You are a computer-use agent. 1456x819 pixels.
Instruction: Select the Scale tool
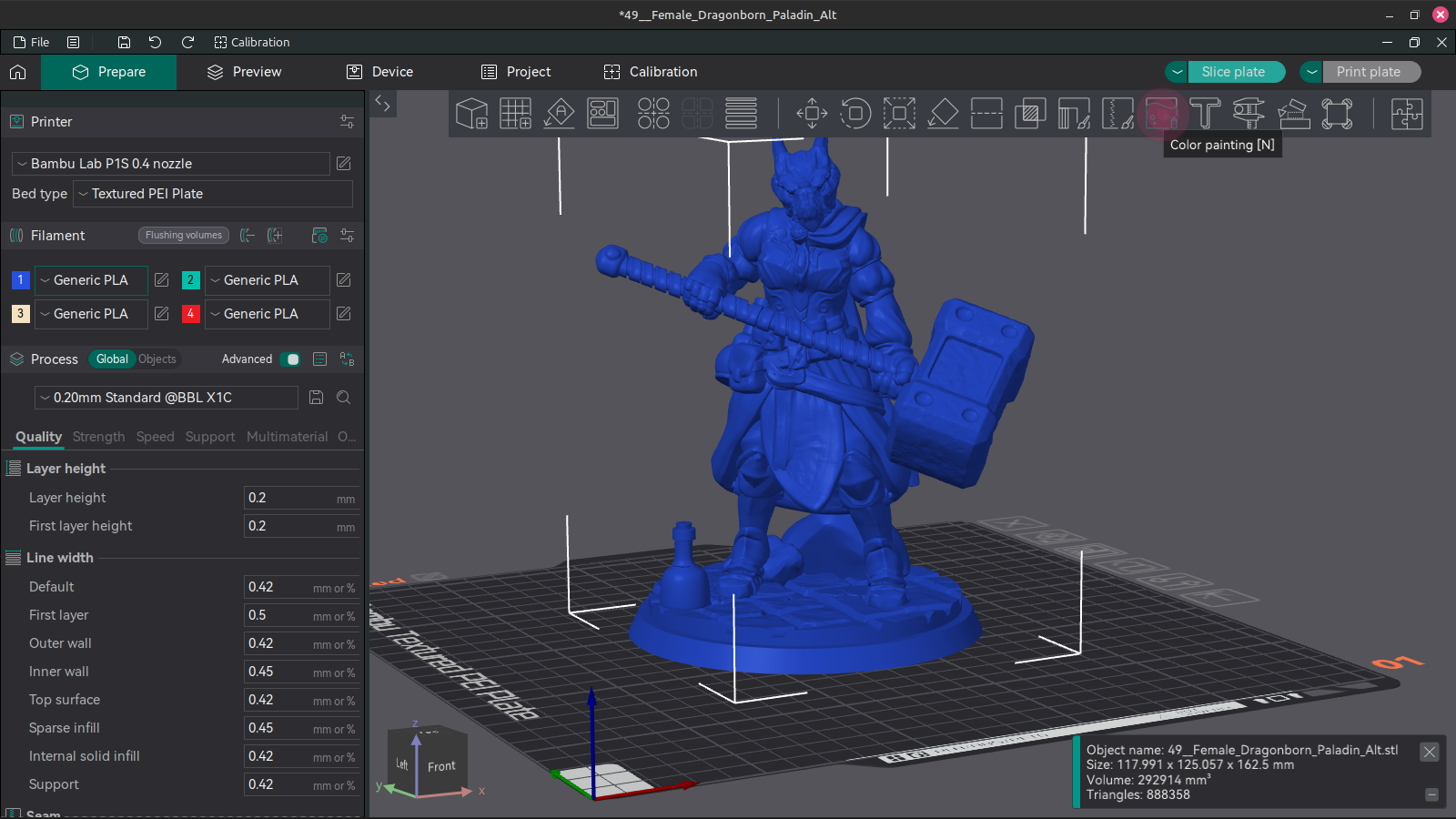point(899,113)
